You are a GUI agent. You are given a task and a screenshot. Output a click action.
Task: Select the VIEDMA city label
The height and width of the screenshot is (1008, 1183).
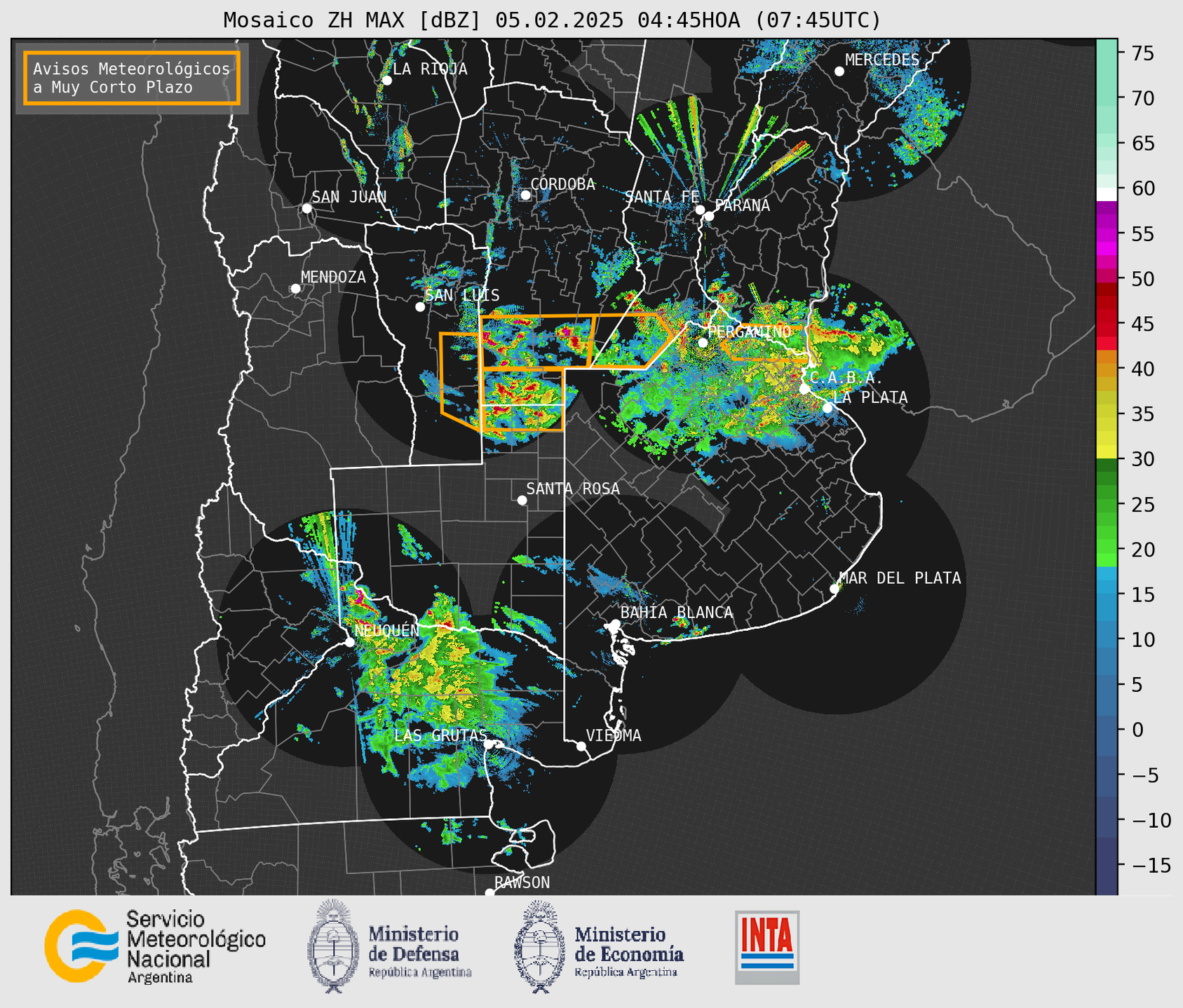(x=614, y=735)
